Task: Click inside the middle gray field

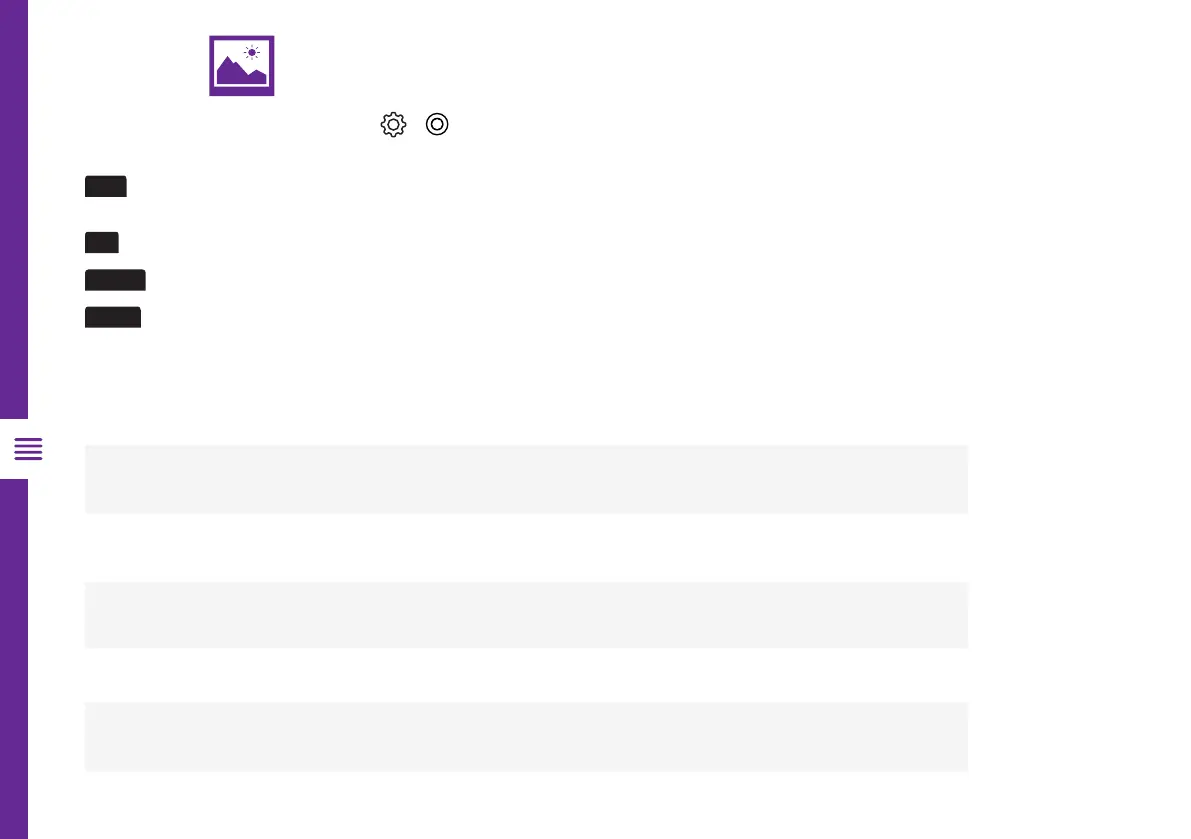Action: (x=526, y=615)
